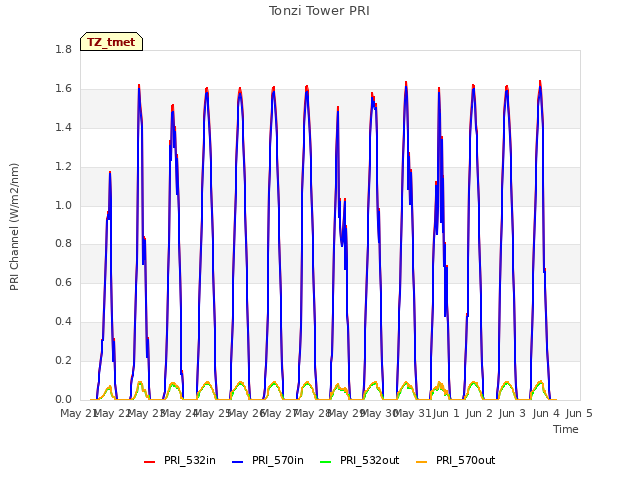Click the 1.4 y-axis tick label
Viewport: 640px width, 480px height.
pyautogui.click(x=63, y=127)
